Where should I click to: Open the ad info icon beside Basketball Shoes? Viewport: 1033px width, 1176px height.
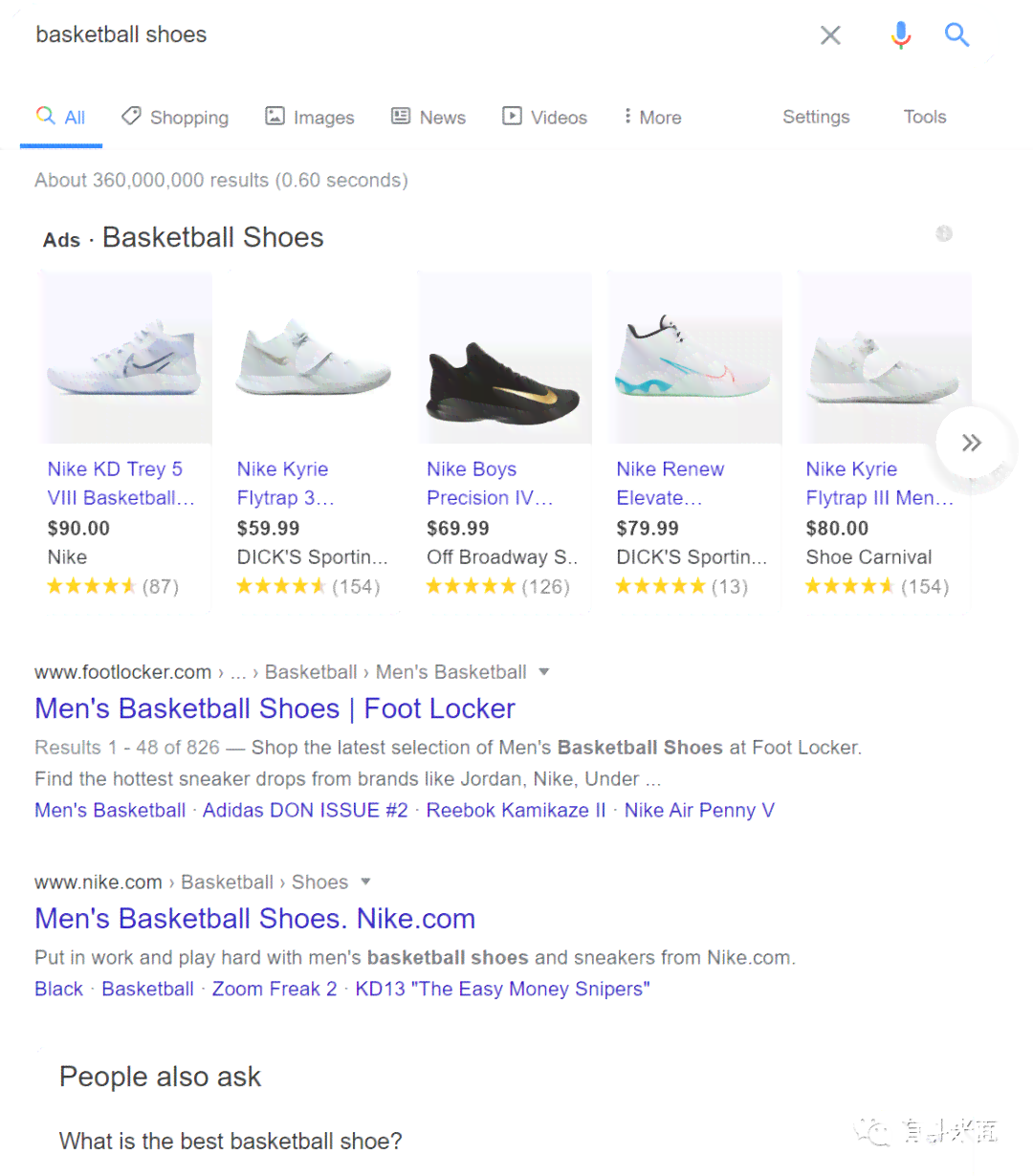tap(944, 233)
